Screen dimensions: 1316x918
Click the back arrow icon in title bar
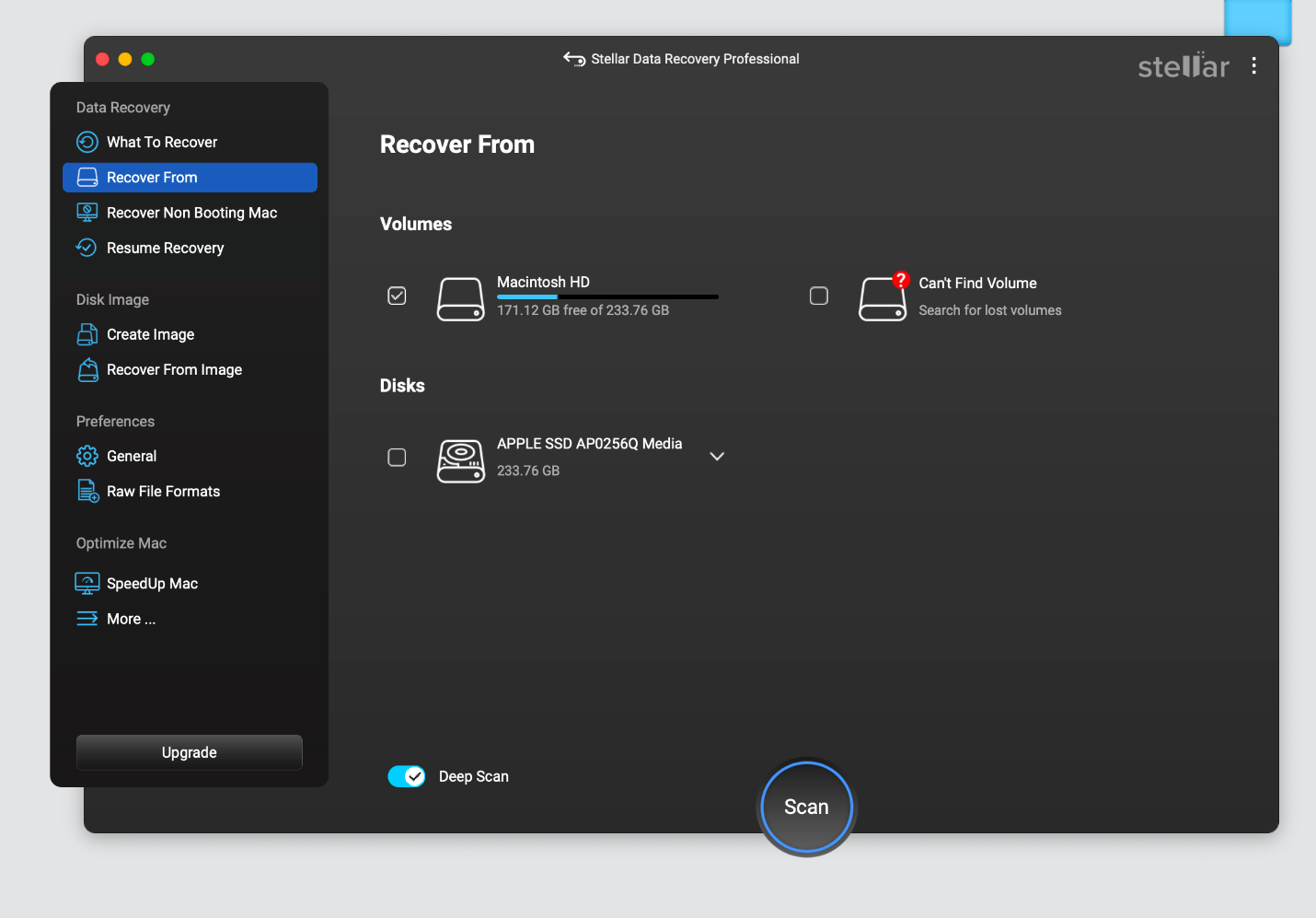pos(574,59)
